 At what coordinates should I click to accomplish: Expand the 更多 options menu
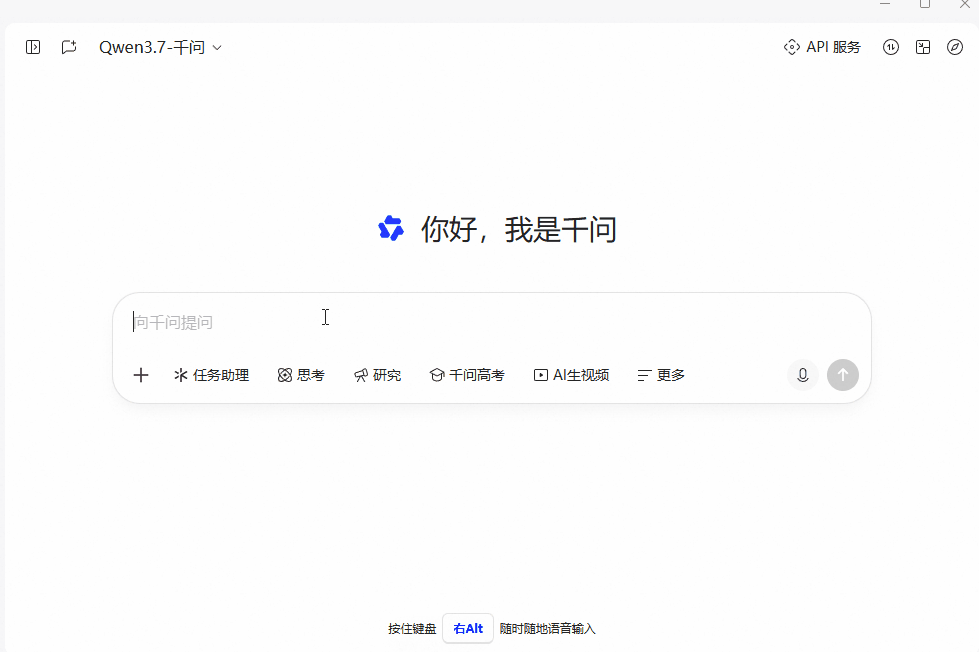pyautogui.click(x=661, y=375)
